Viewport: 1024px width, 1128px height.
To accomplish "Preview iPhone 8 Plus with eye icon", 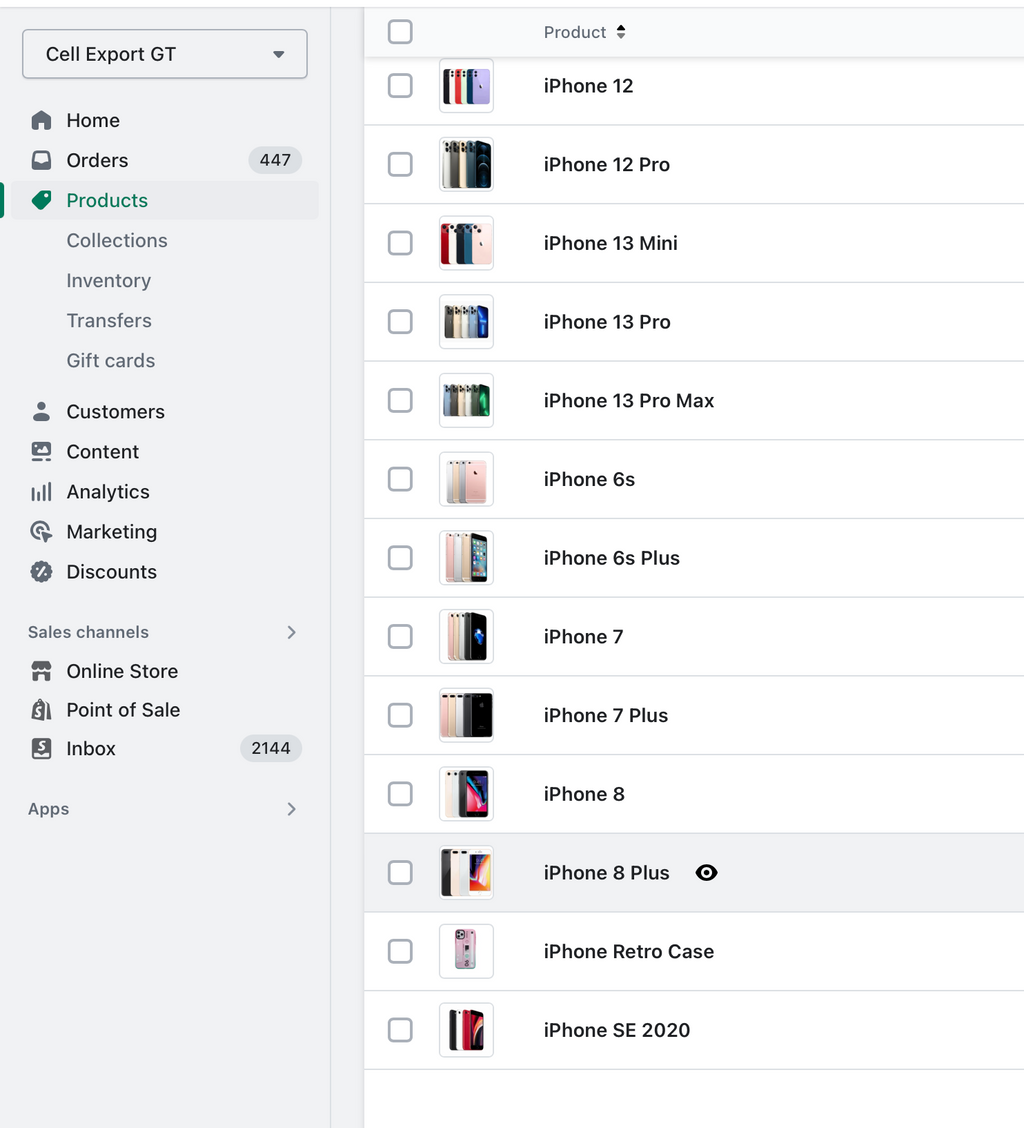I will 707,873.
